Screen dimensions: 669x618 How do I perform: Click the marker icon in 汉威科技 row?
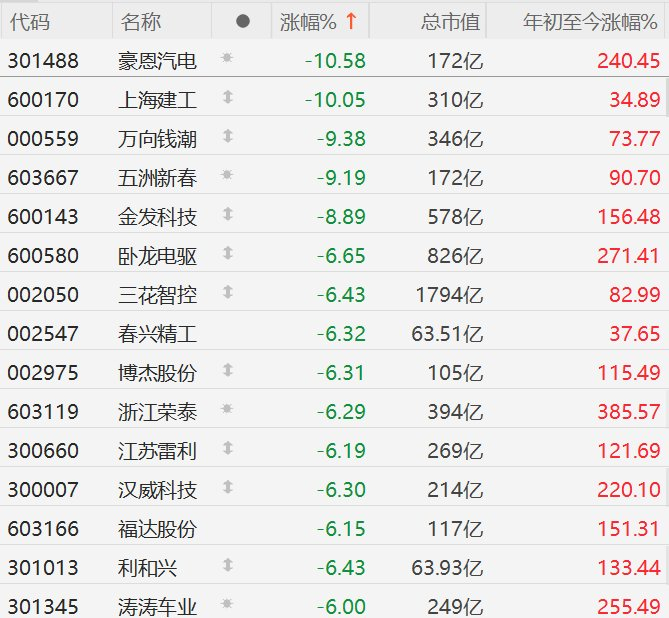click(x=227, y=487)
